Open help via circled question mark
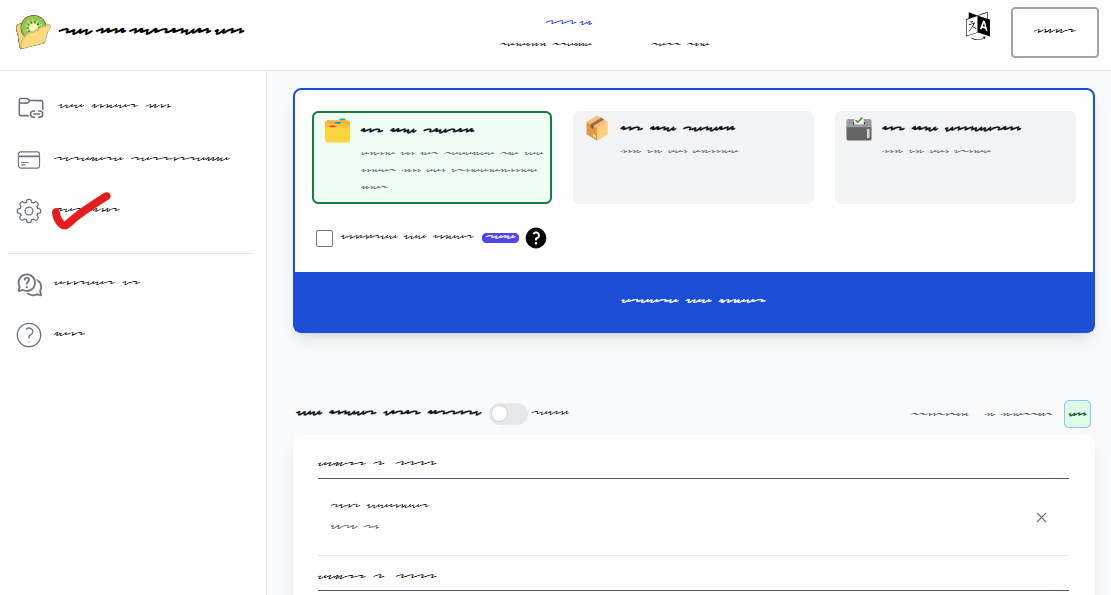The height and width of the screenshot is (595, 1111). [x=29, y=335]
